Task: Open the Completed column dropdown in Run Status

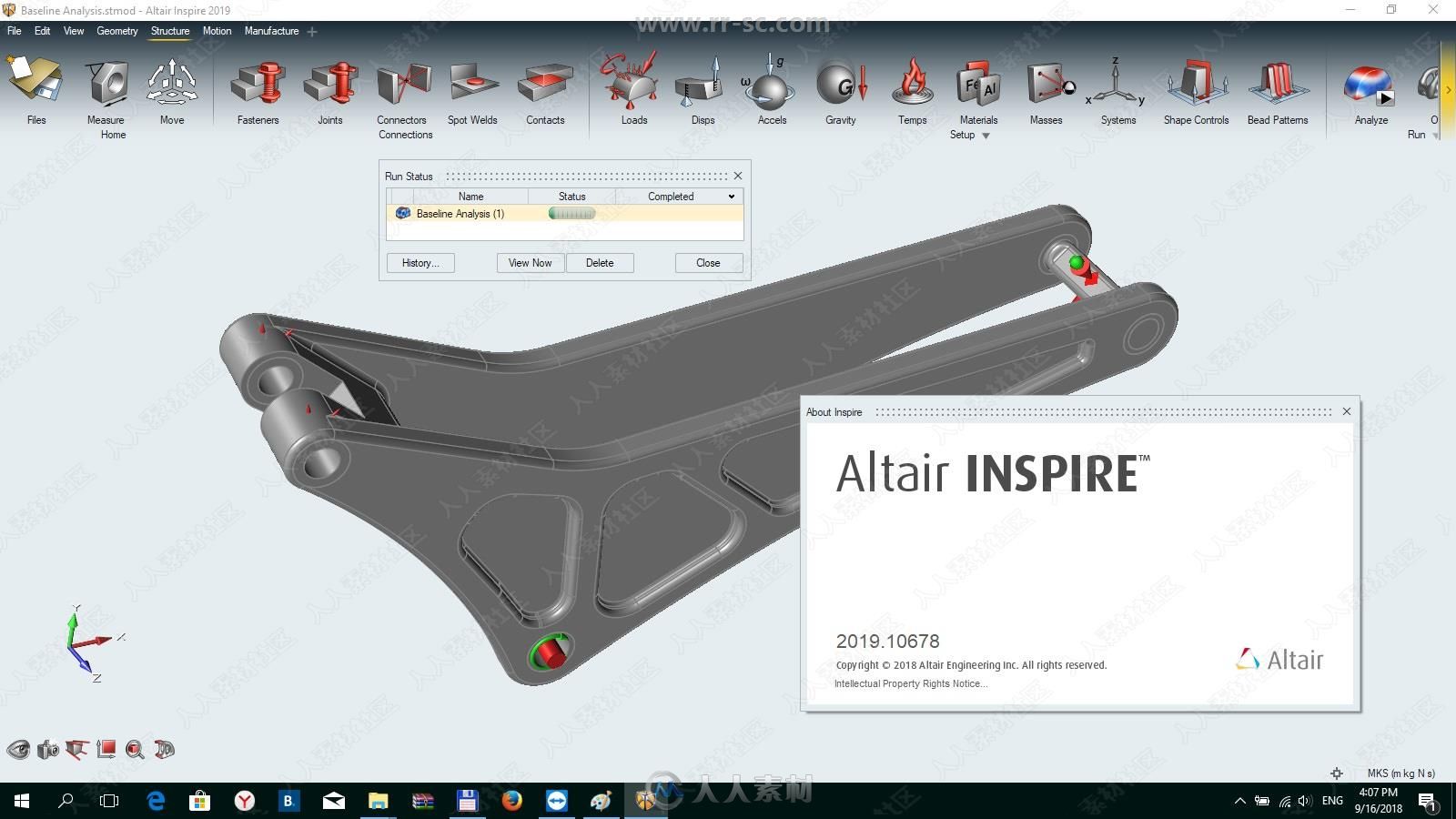Action: pyautogui.click(x=731, y=197)
